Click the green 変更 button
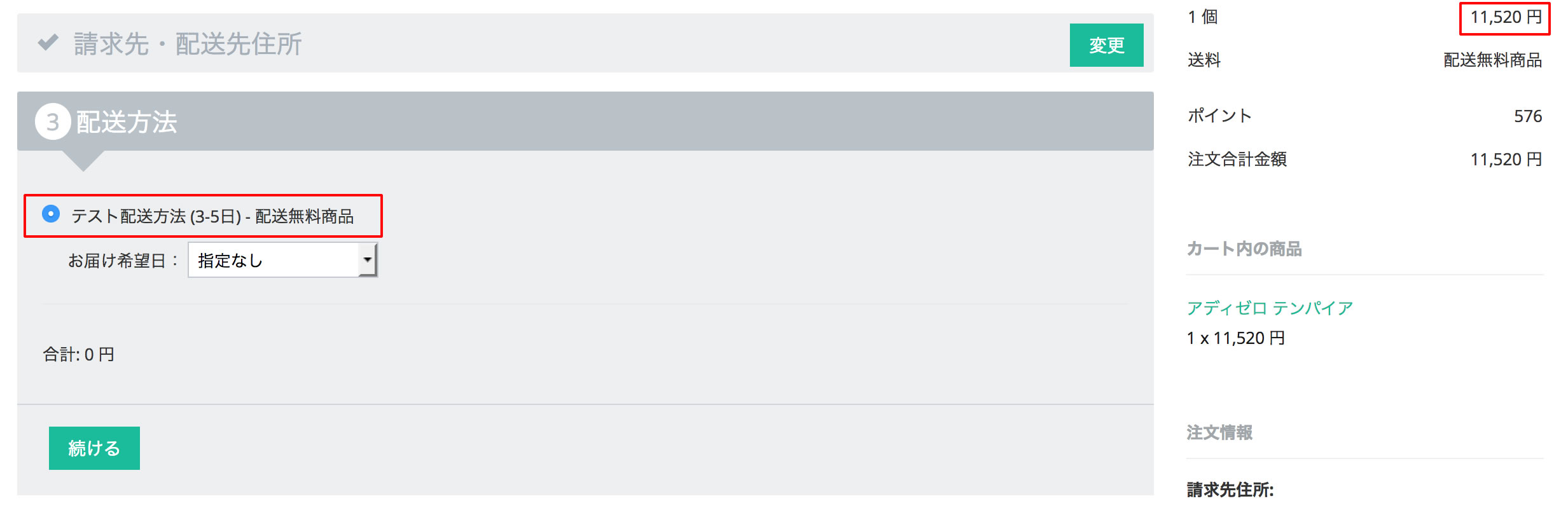 tap(1106, 45)
